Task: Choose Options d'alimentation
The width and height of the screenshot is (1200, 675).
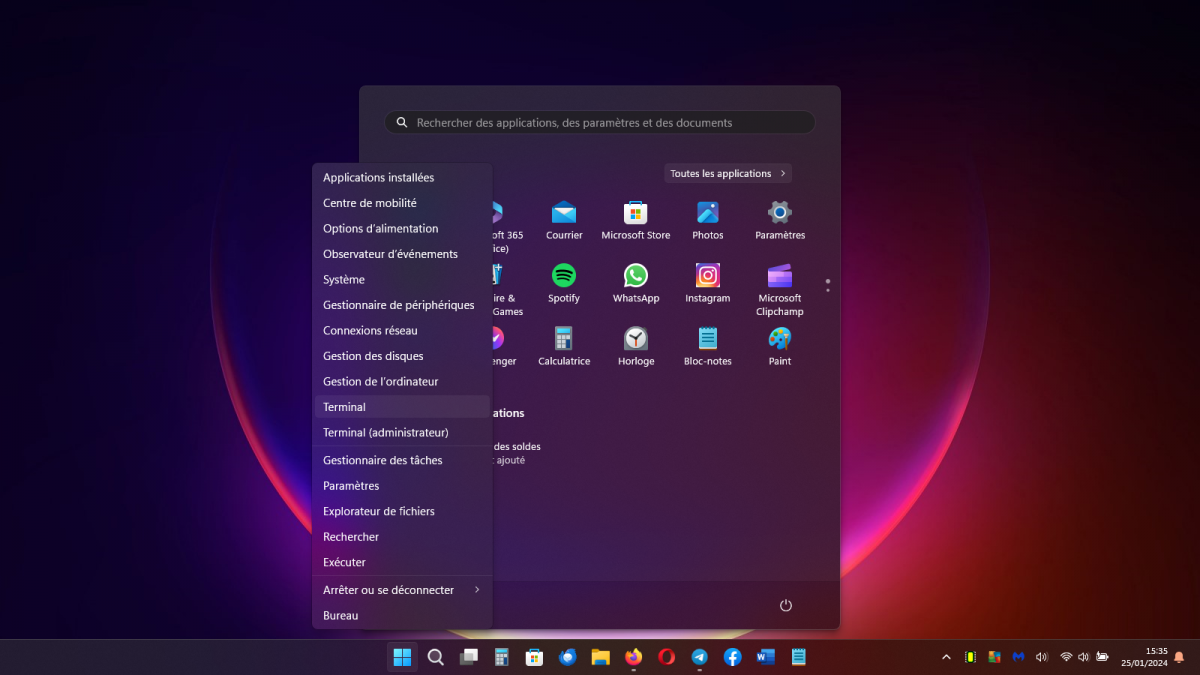Action: pyautogui.click(x=402, y=228)
